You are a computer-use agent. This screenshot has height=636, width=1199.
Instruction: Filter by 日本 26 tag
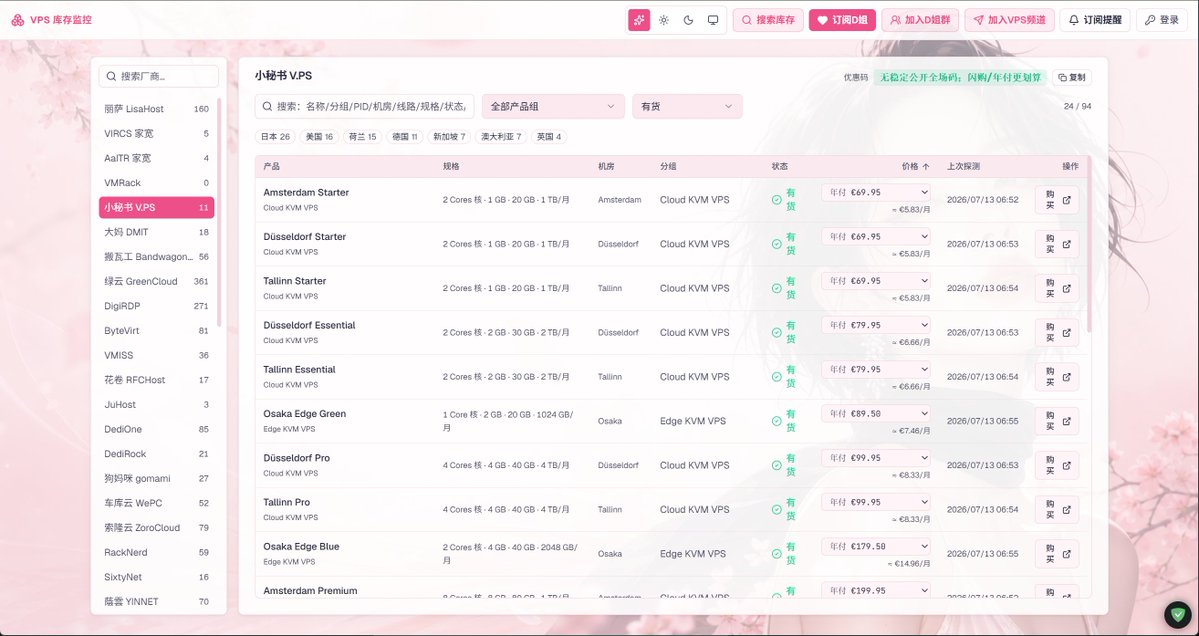pyautogui.click(x=275, y=137)
